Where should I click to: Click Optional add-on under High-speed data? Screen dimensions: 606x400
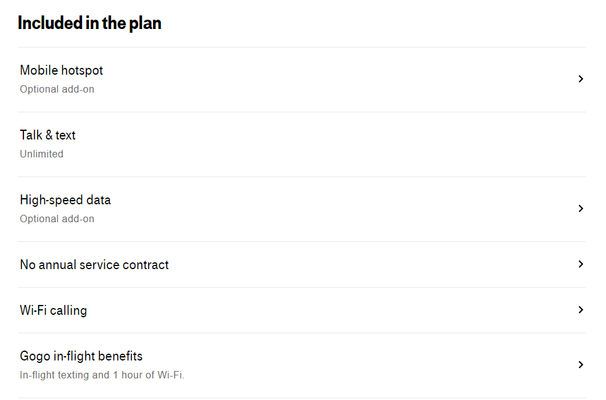tap(57, 219)
